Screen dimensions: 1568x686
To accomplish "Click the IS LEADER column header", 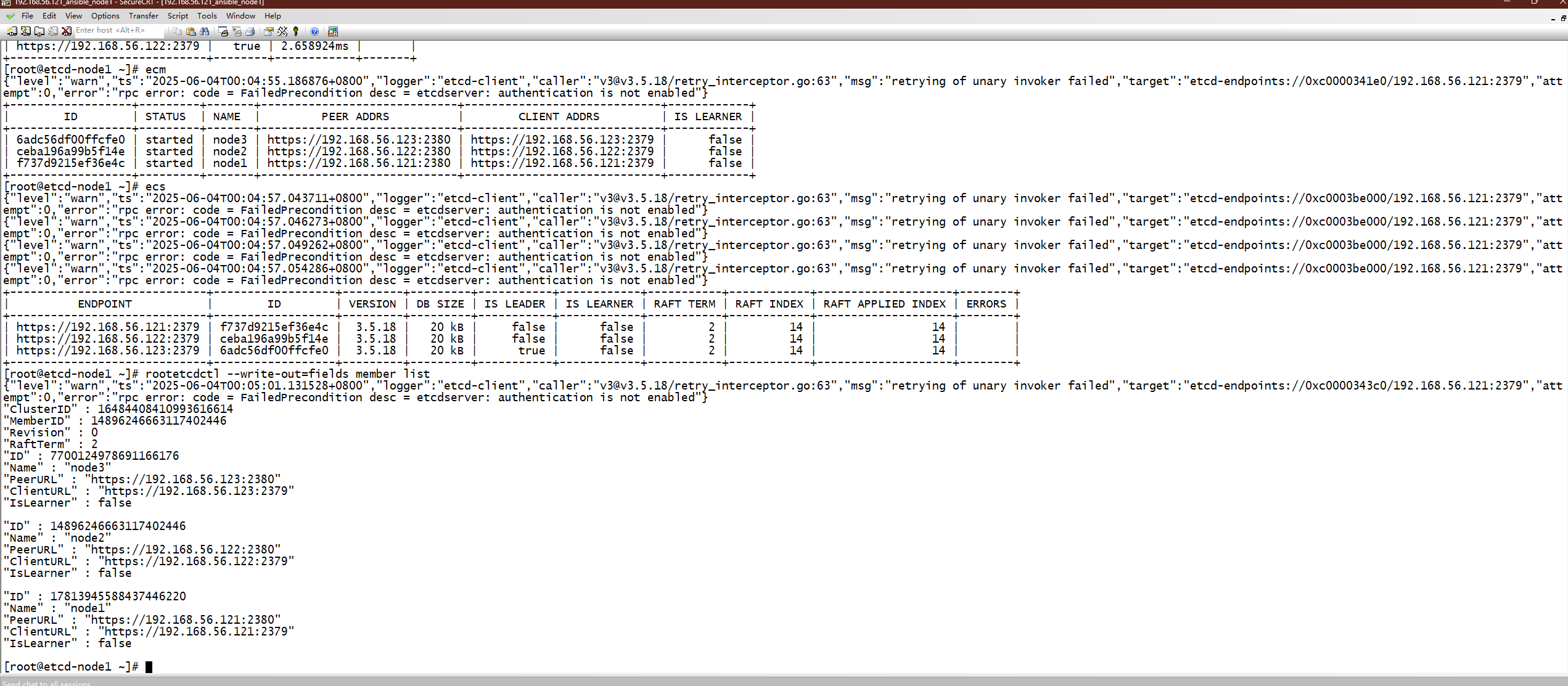I will click(515, 304).
